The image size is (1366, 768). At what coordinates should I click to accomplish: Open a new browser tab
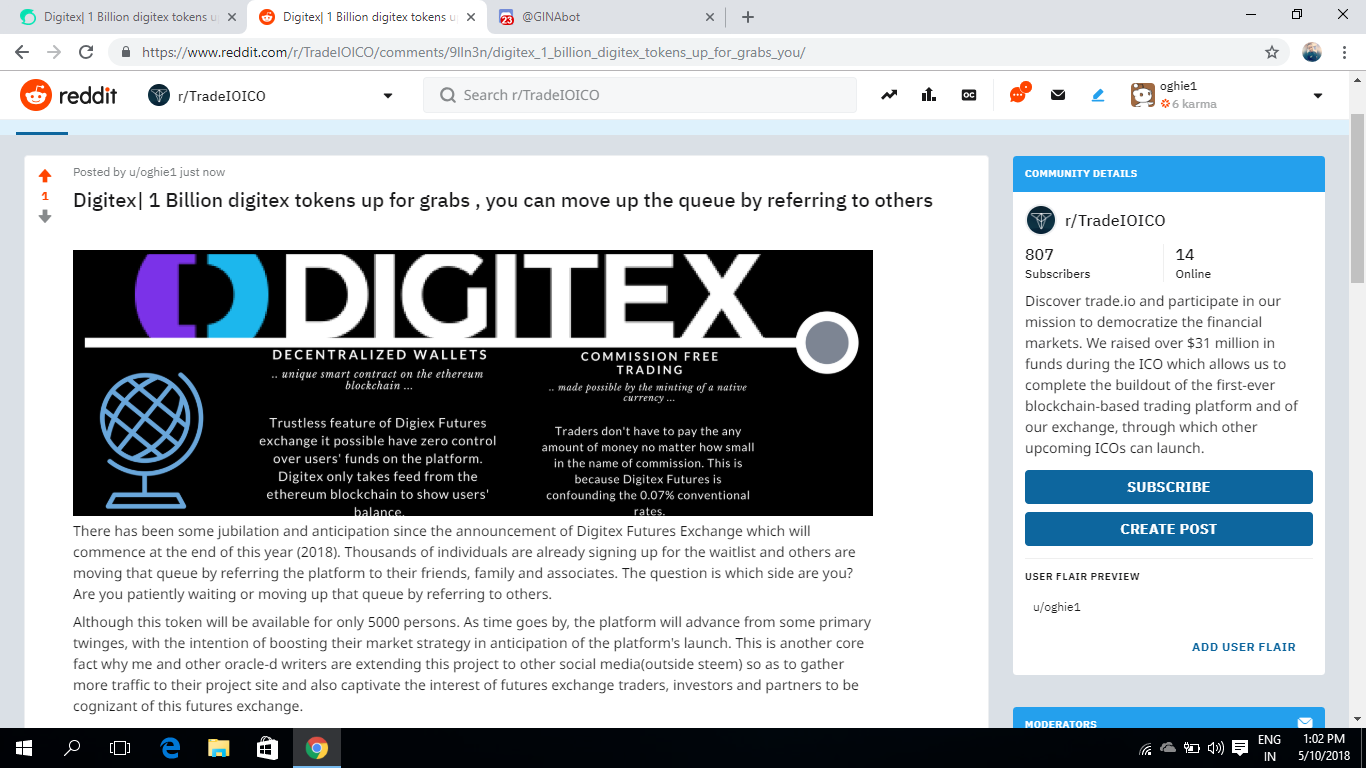pos(748,17)
